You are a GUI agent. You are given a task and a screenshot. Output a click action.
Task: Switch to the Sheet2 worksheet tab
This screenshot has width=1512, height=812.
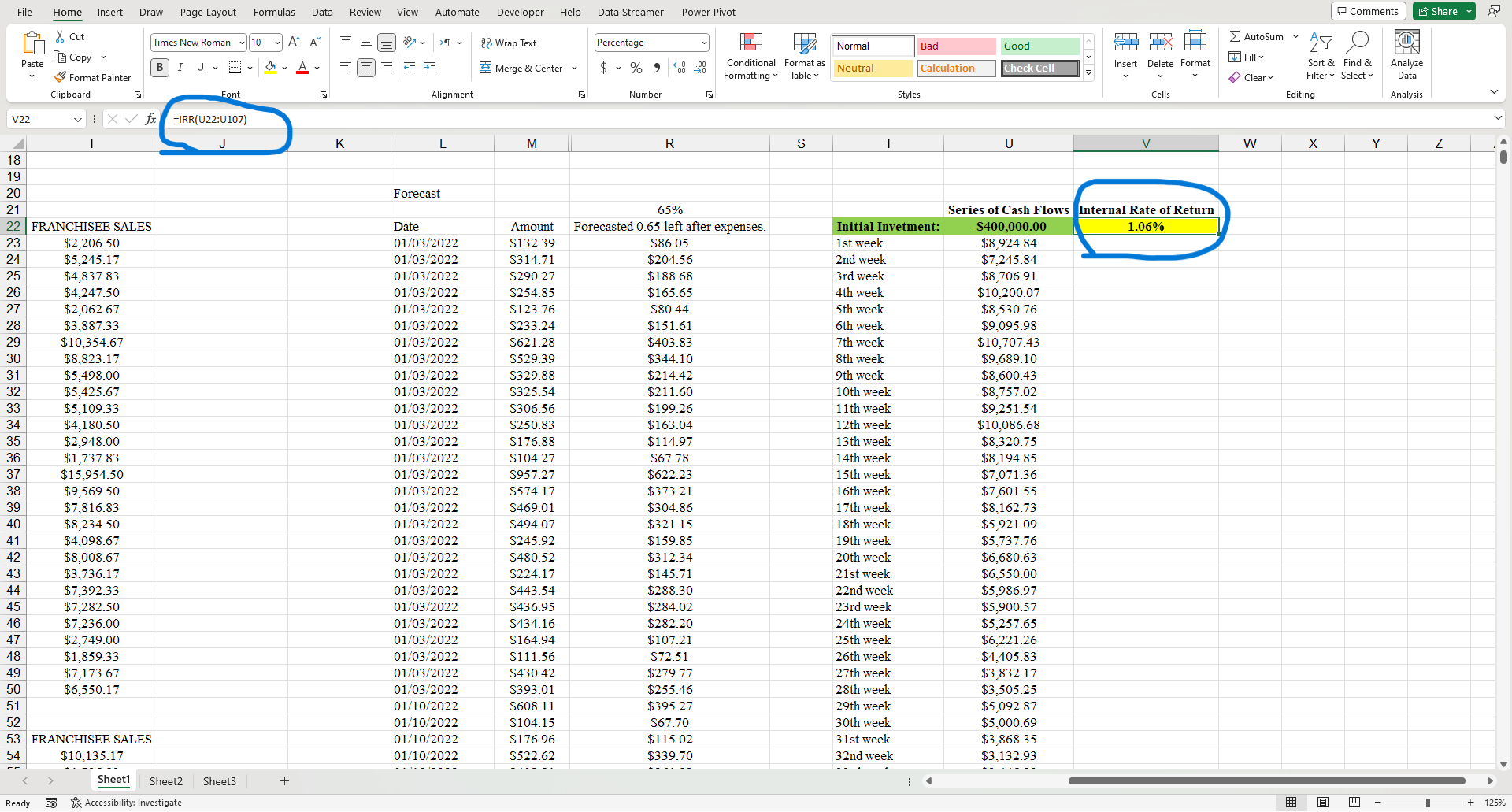click(165, 781)
